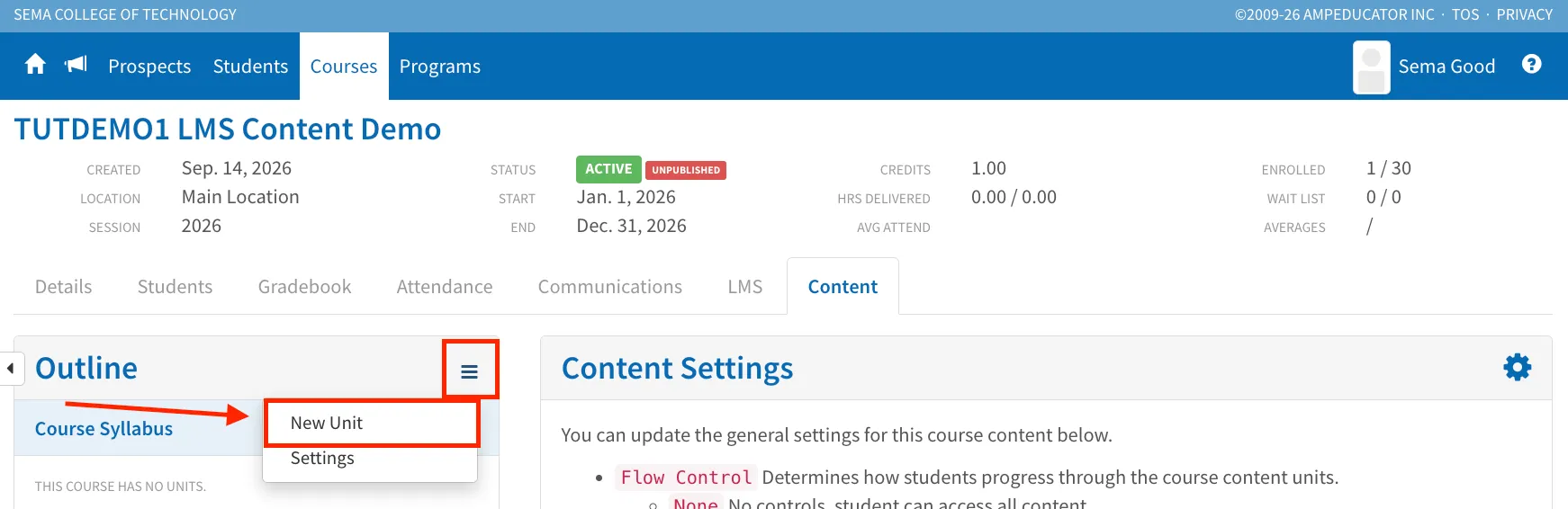This screenshot has height=509, width=1568.
Task: Open the Communications tab
Action: pos(609,287)
